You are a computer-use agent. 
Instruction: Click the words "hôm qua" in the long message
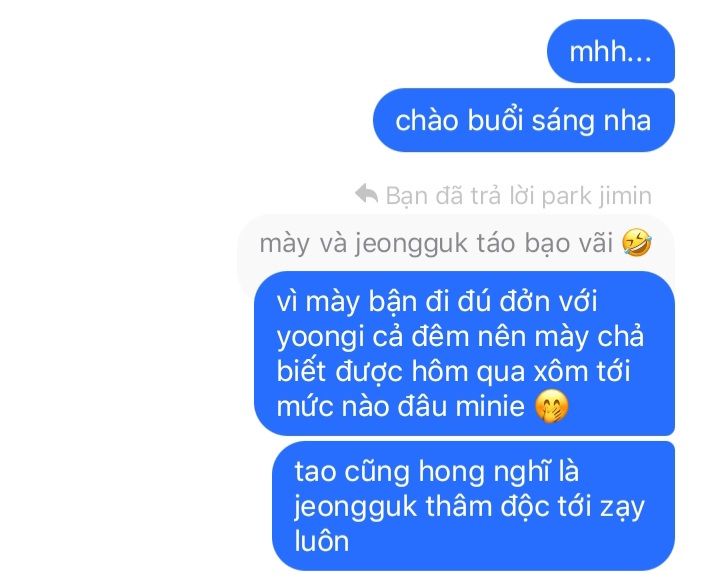(x=468, y=372)
